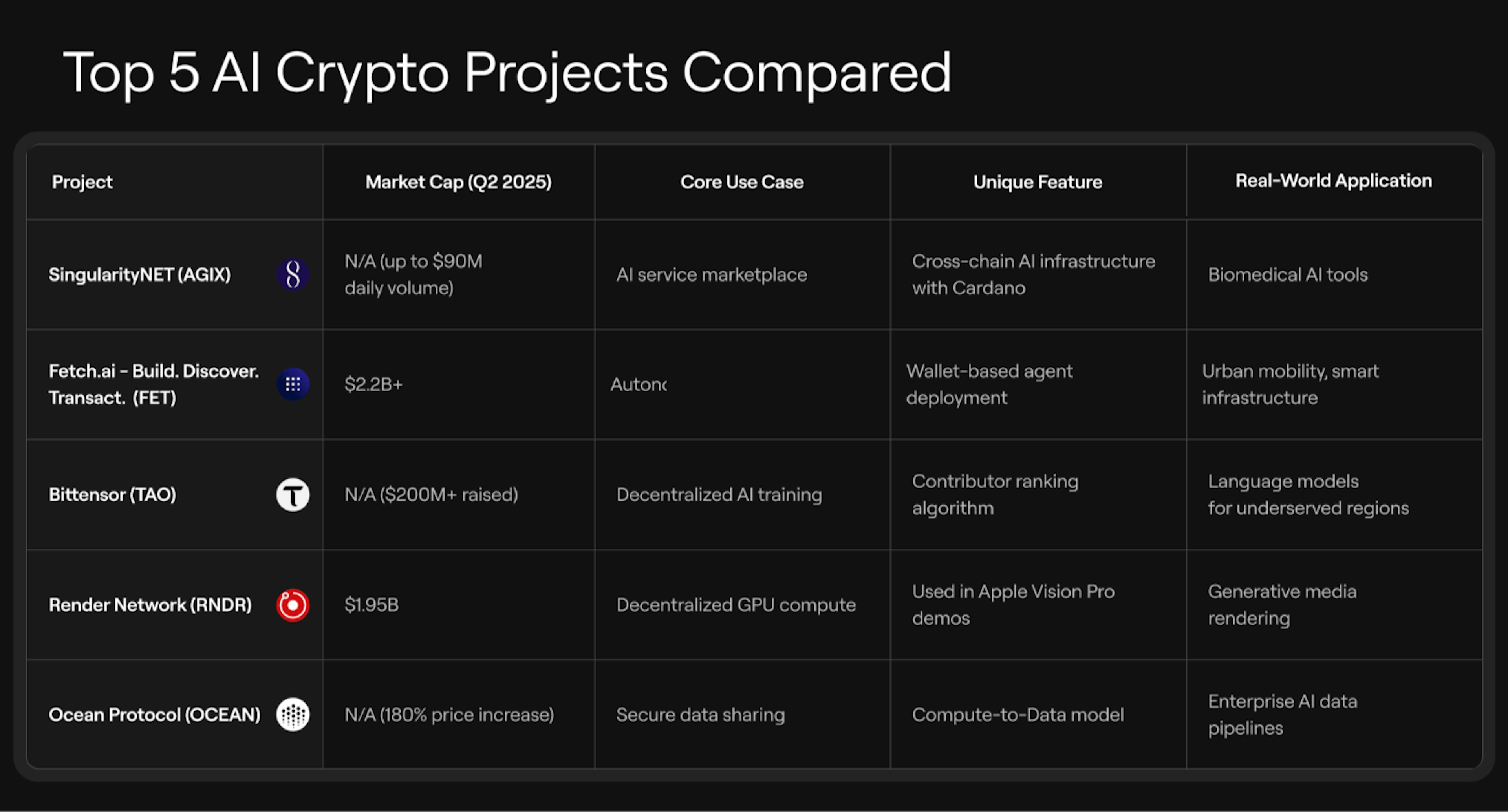Select the Market Cap (Q2 2025) header
Screen dimensions: 1508x812
(x=458, y=182)
